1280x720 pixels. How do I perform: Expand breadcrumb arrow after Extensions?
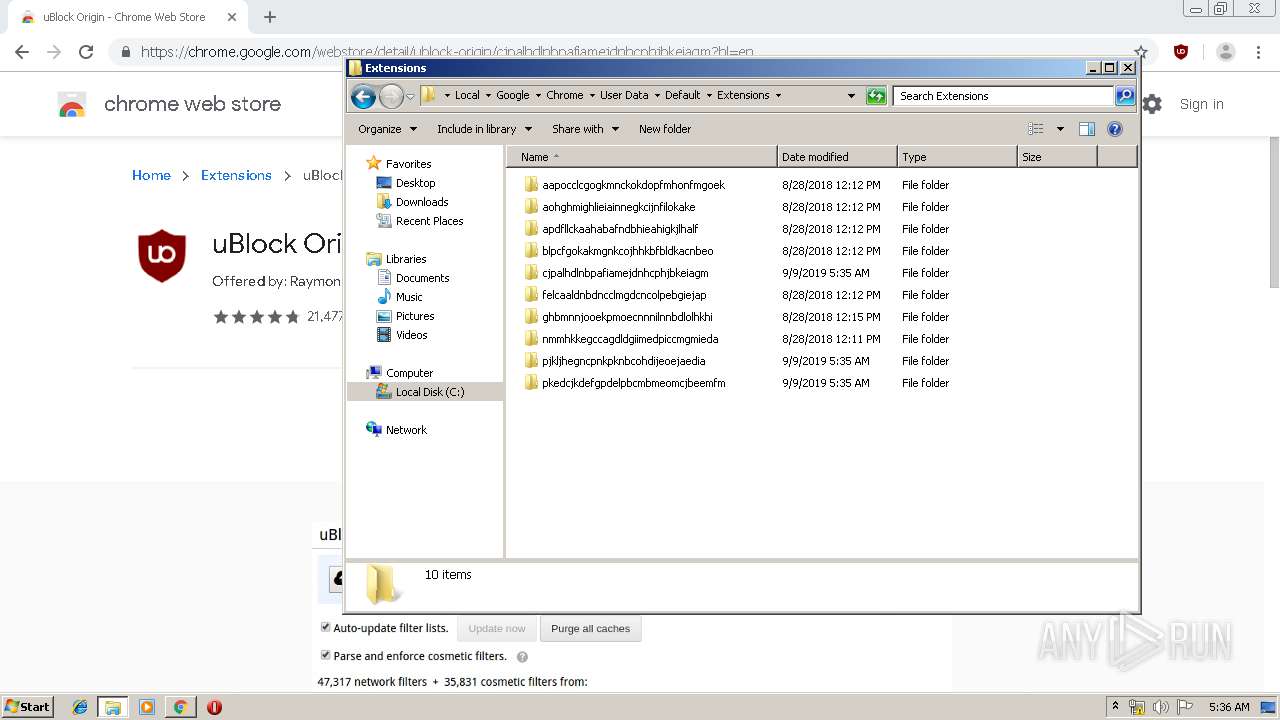pyautogui.click(x=778, y=96)
